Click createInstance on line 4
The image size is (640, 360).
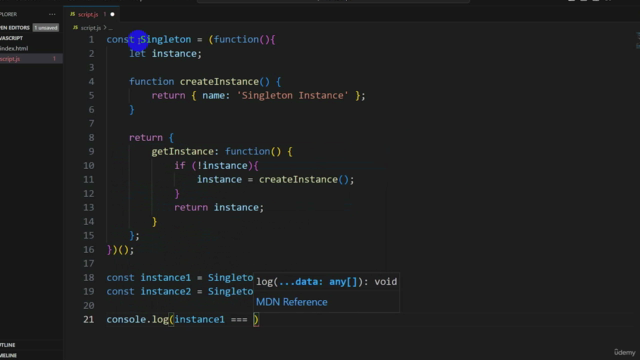coord(219,82)
